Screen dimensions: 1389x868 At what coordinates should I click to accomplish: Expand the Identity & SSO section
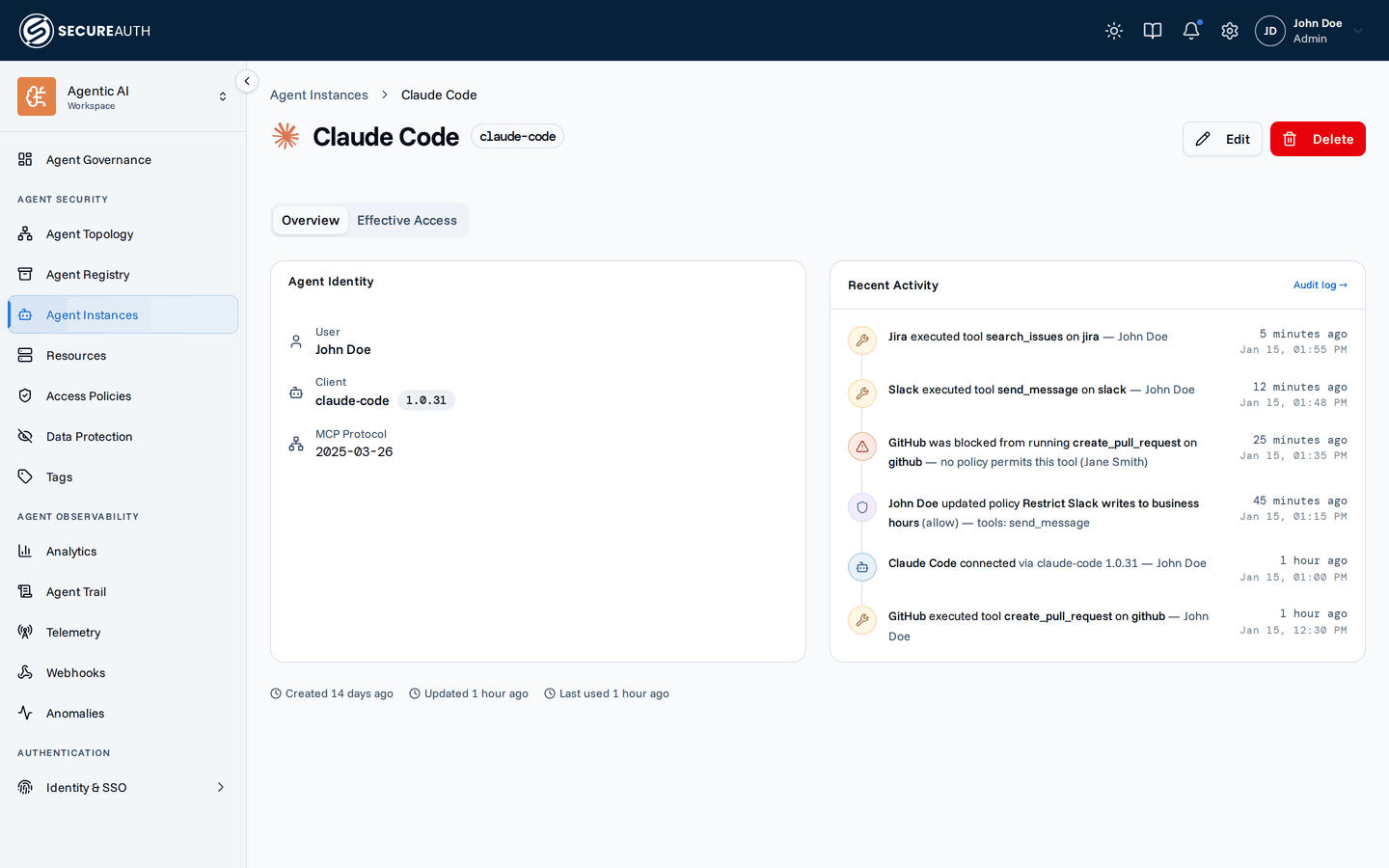click(123, 788)
